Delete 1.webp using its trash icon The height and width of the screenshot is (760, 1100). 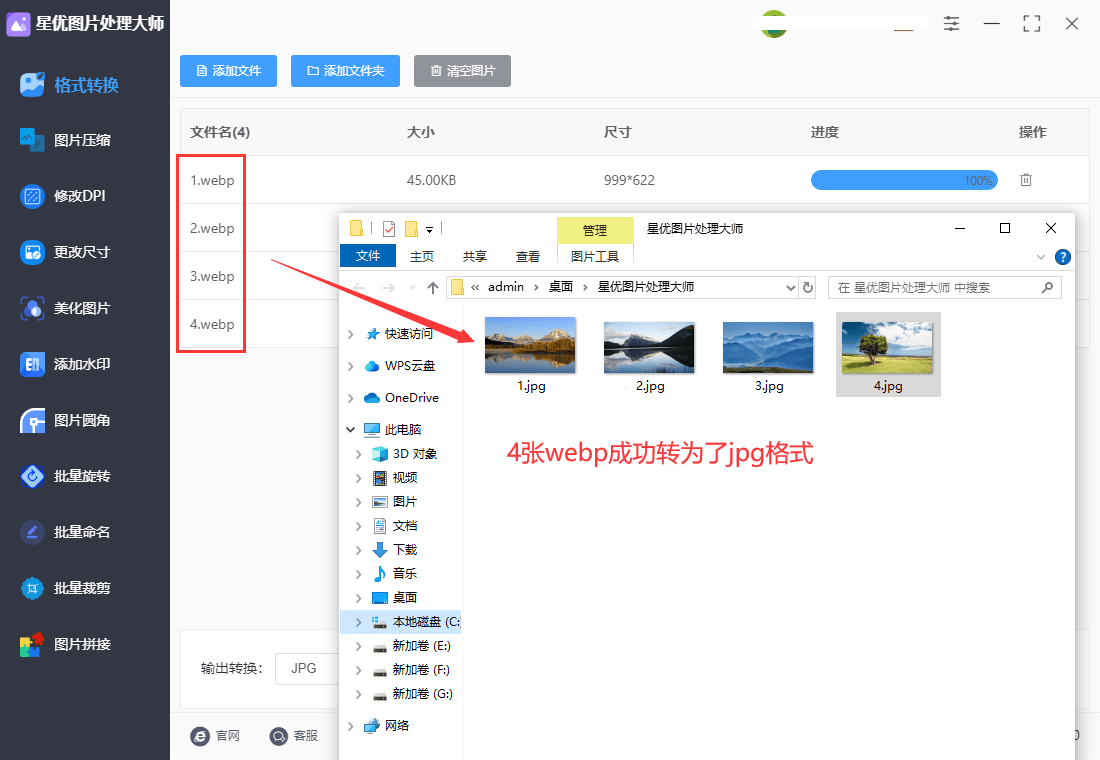point(1025,180)
